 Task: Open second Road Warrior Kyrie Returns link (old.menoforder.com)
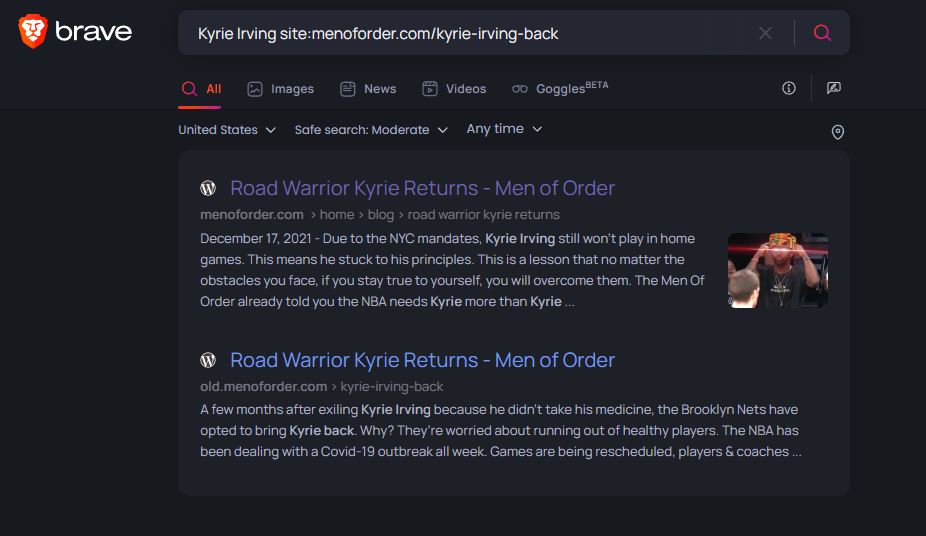(x=422, y=360)
